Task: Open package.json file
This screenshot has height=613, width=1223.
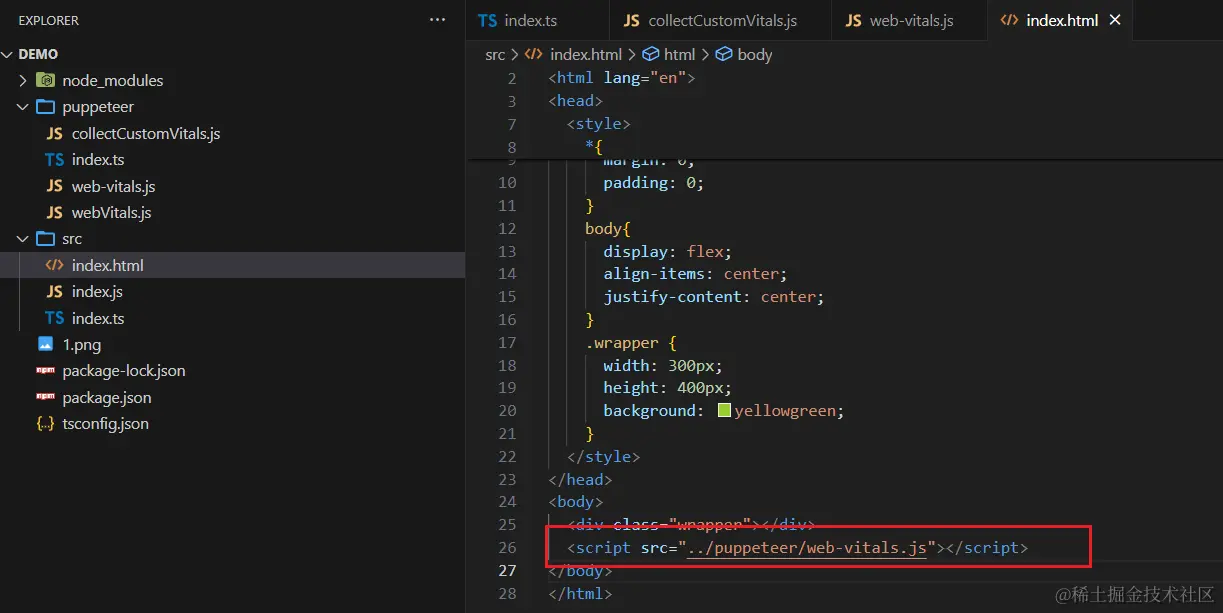Action: (107, 397)
